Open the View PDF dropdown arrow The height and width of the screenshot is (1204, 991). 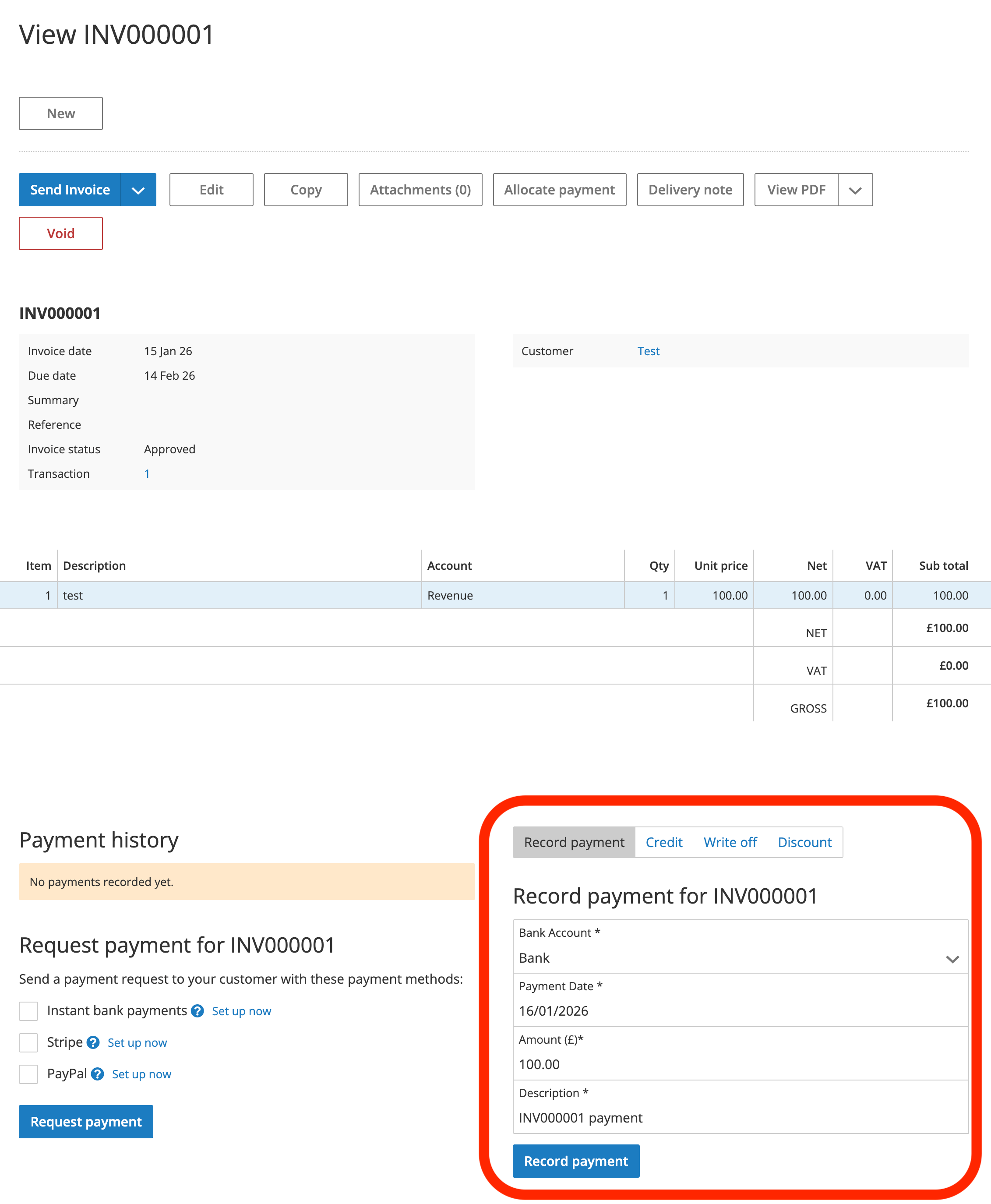coord(854,190)
